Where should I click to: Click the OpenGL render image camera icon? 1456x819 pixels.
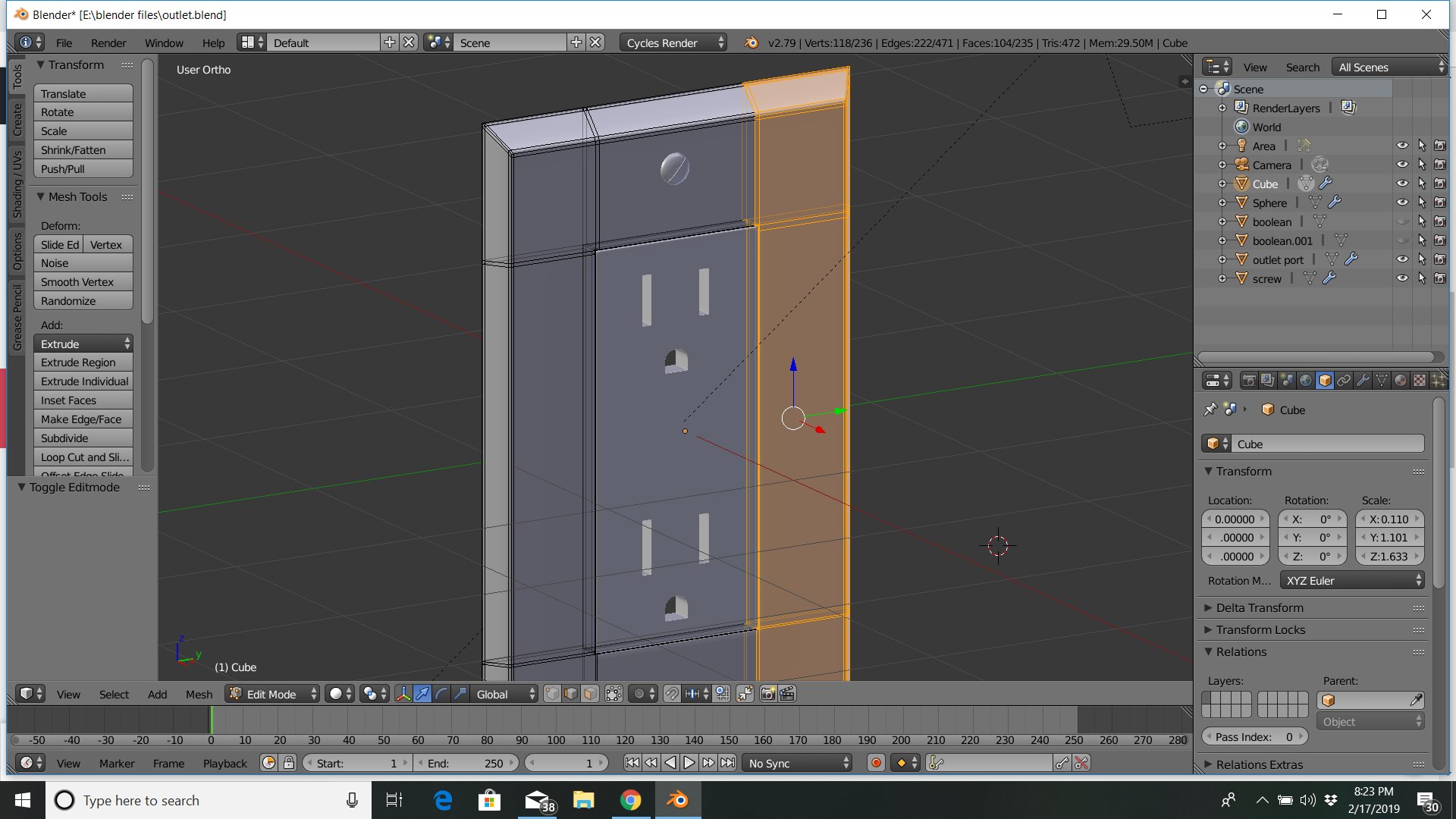pos(768,694)
